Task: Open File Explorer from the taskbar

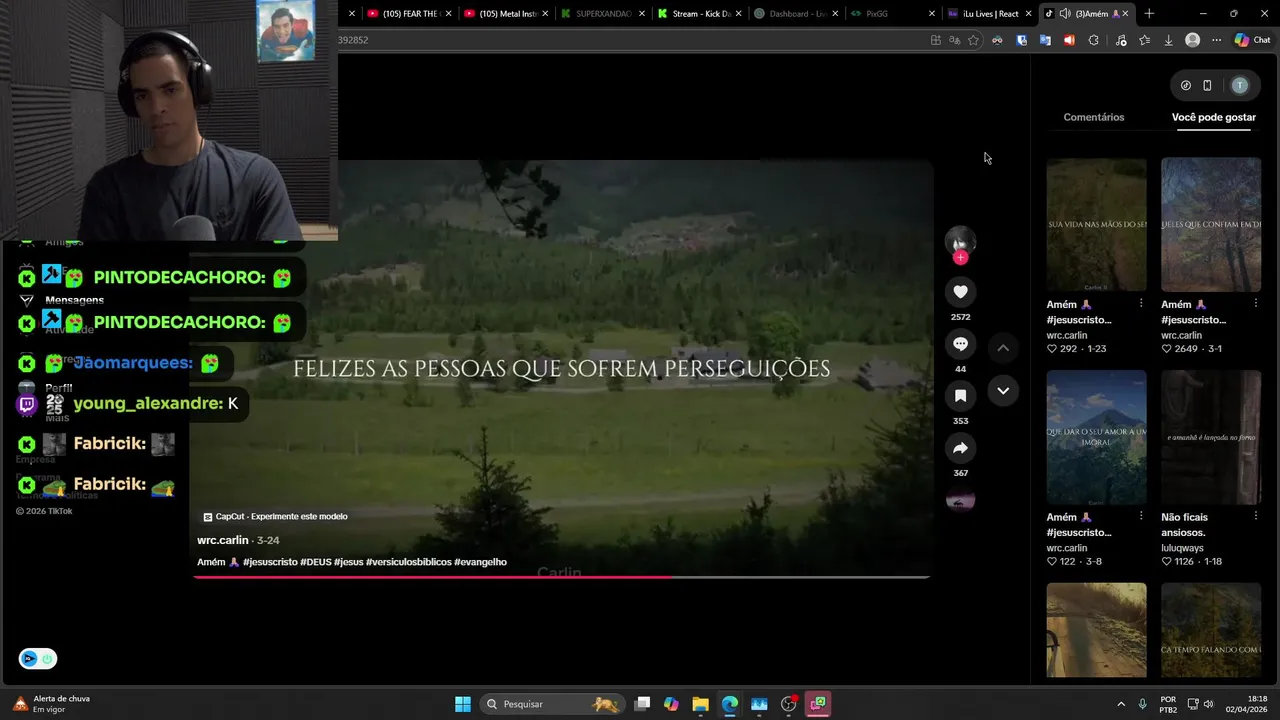Action: point(700,704)
